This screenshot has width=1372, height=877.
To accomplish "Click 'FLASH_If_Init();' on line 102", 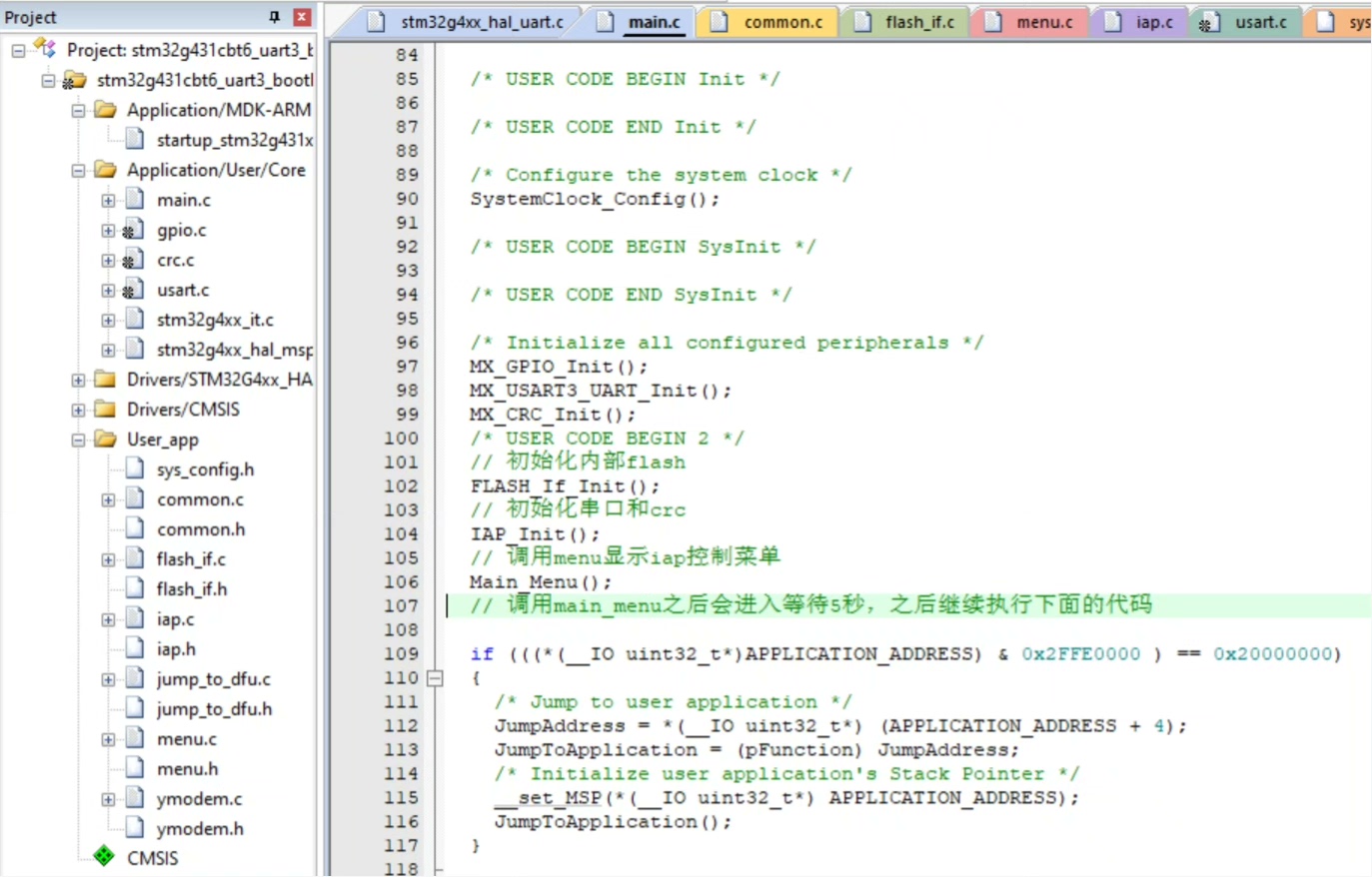I will point(565,486).
